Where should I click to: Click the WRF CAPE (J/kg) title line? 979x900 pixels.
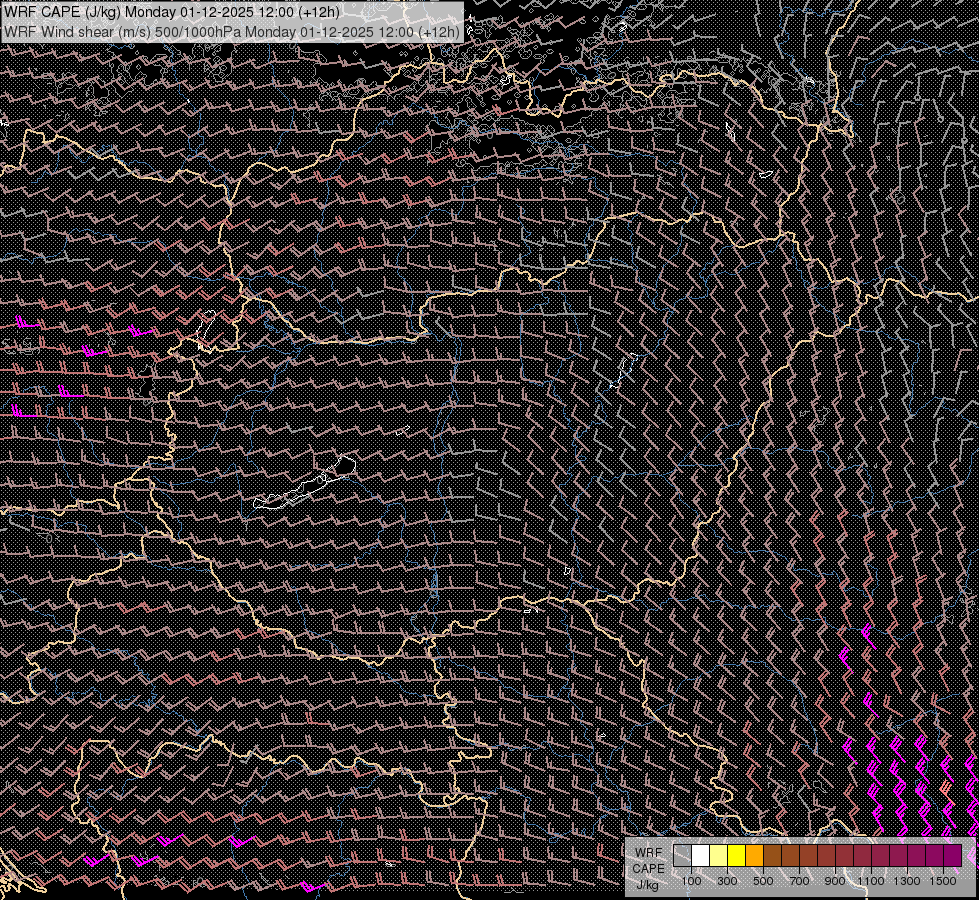(x=172, y=12)
